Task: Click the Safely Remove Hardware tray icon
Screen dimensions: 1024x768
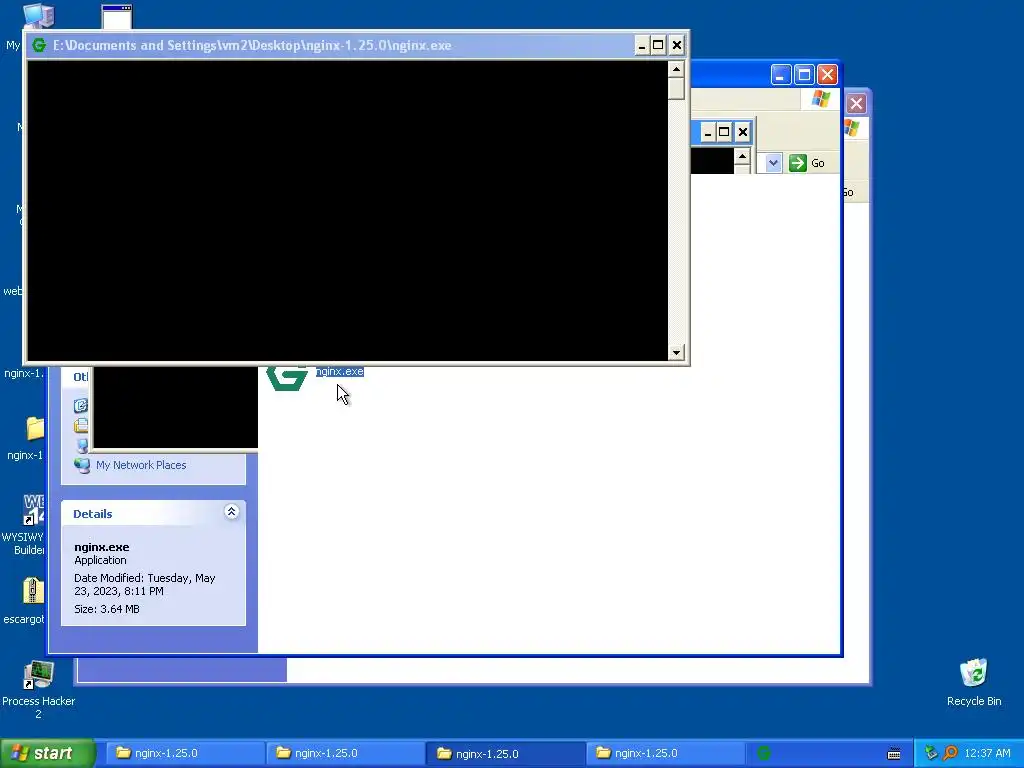Action: (x=931, y=753)
